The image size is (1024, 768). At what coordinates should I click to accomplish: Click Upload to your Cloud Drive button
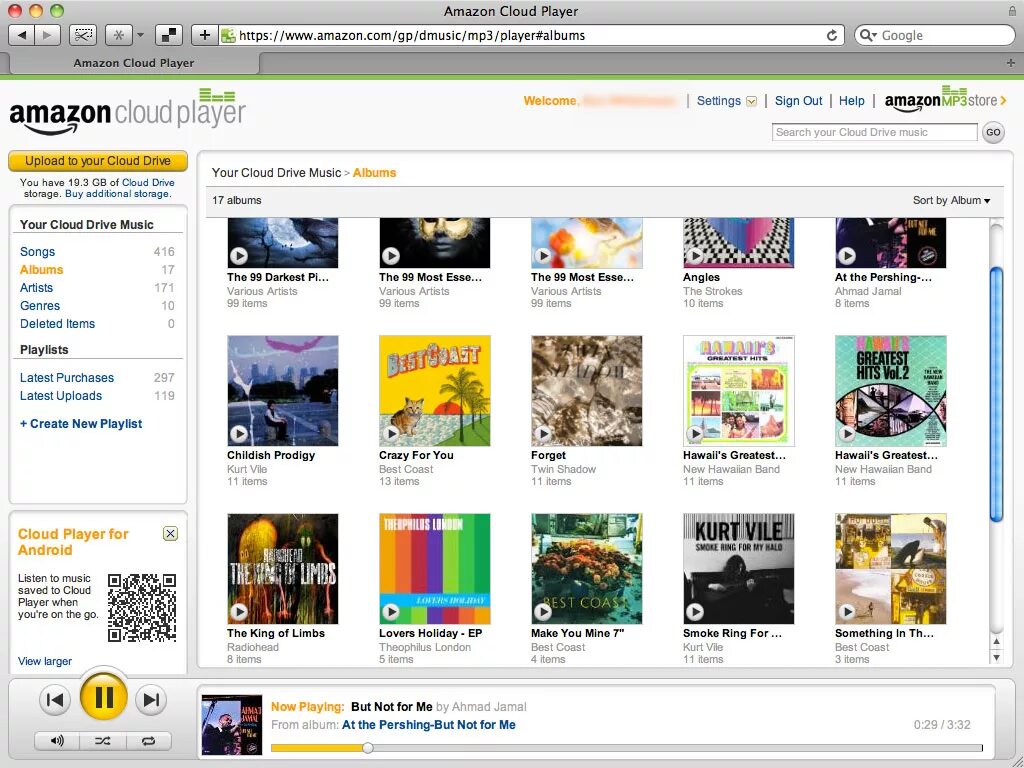point(98,161)
